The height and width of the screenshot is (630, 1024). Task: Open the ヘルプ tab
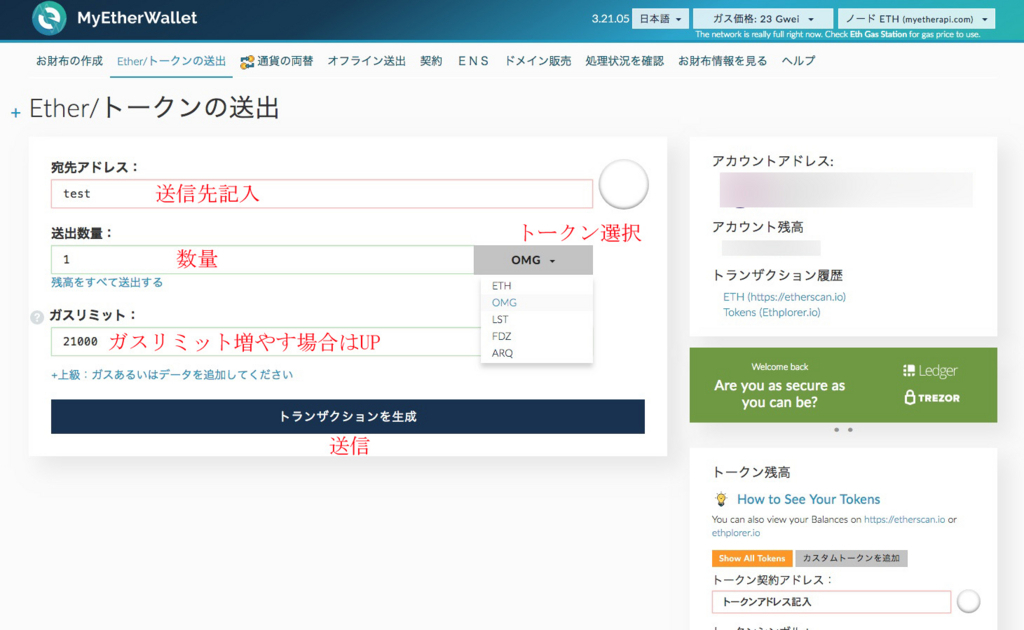(798, 61)
